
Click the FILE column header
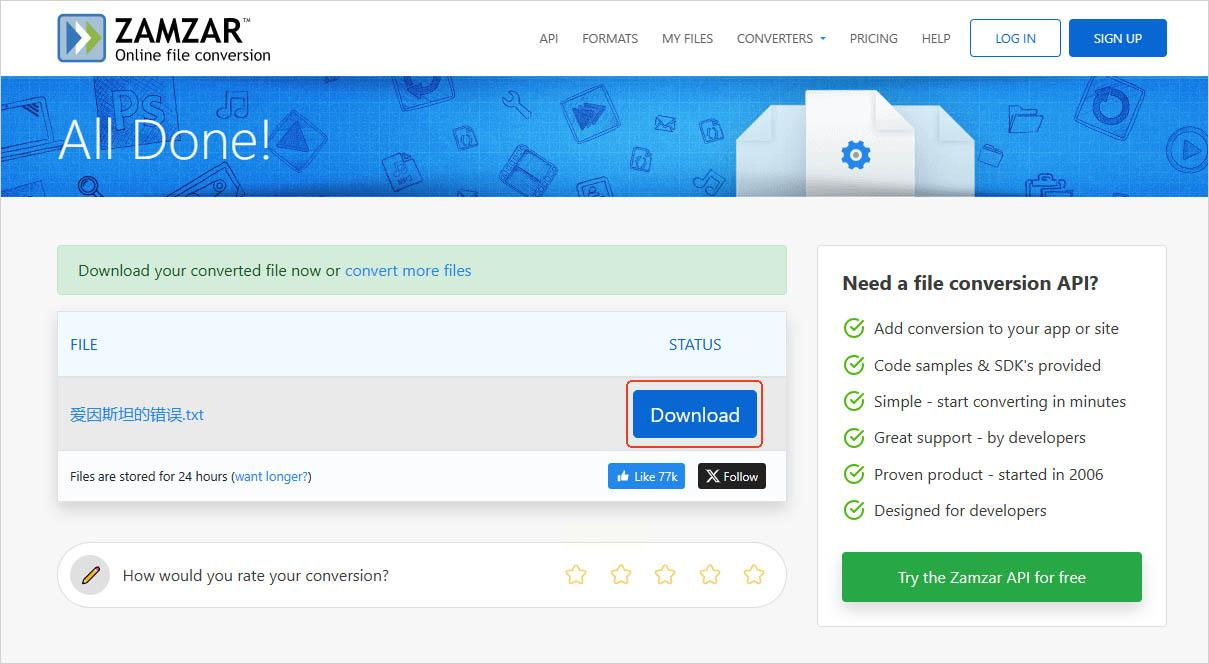click(84, 344)
